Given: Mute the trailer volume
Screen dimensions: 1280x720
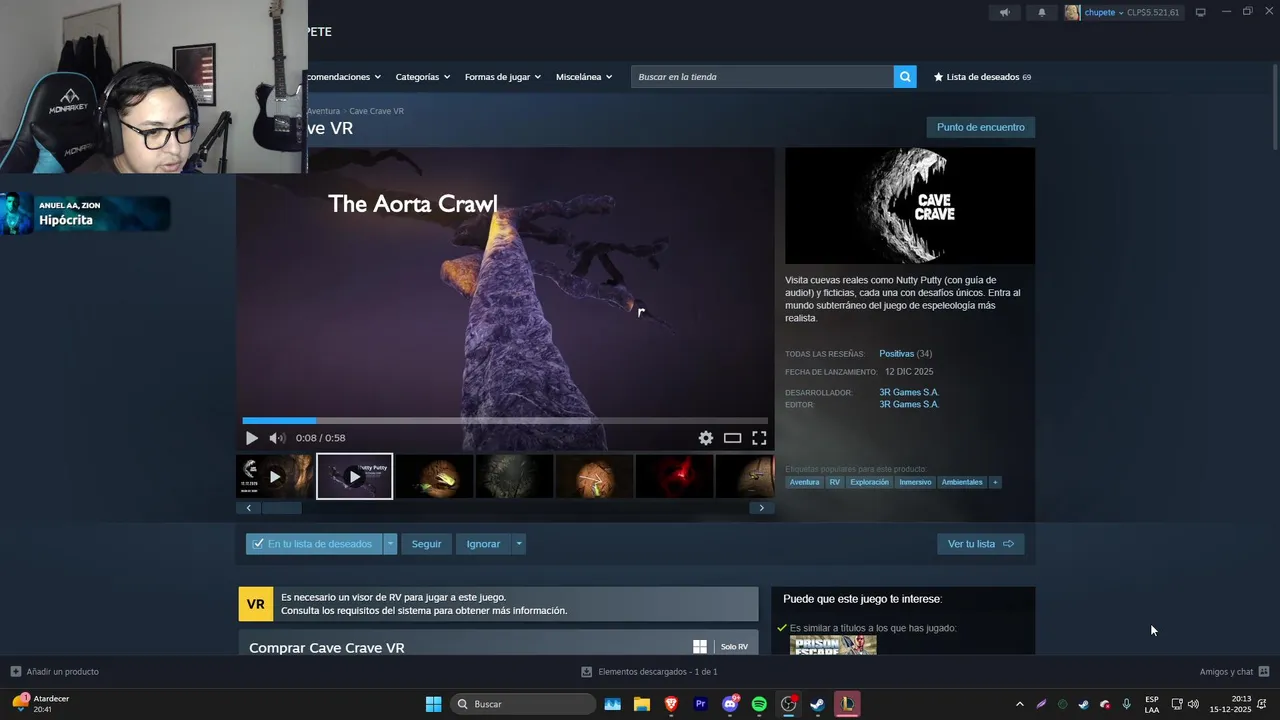Looking at the screenshot, I should click(277, 438).
